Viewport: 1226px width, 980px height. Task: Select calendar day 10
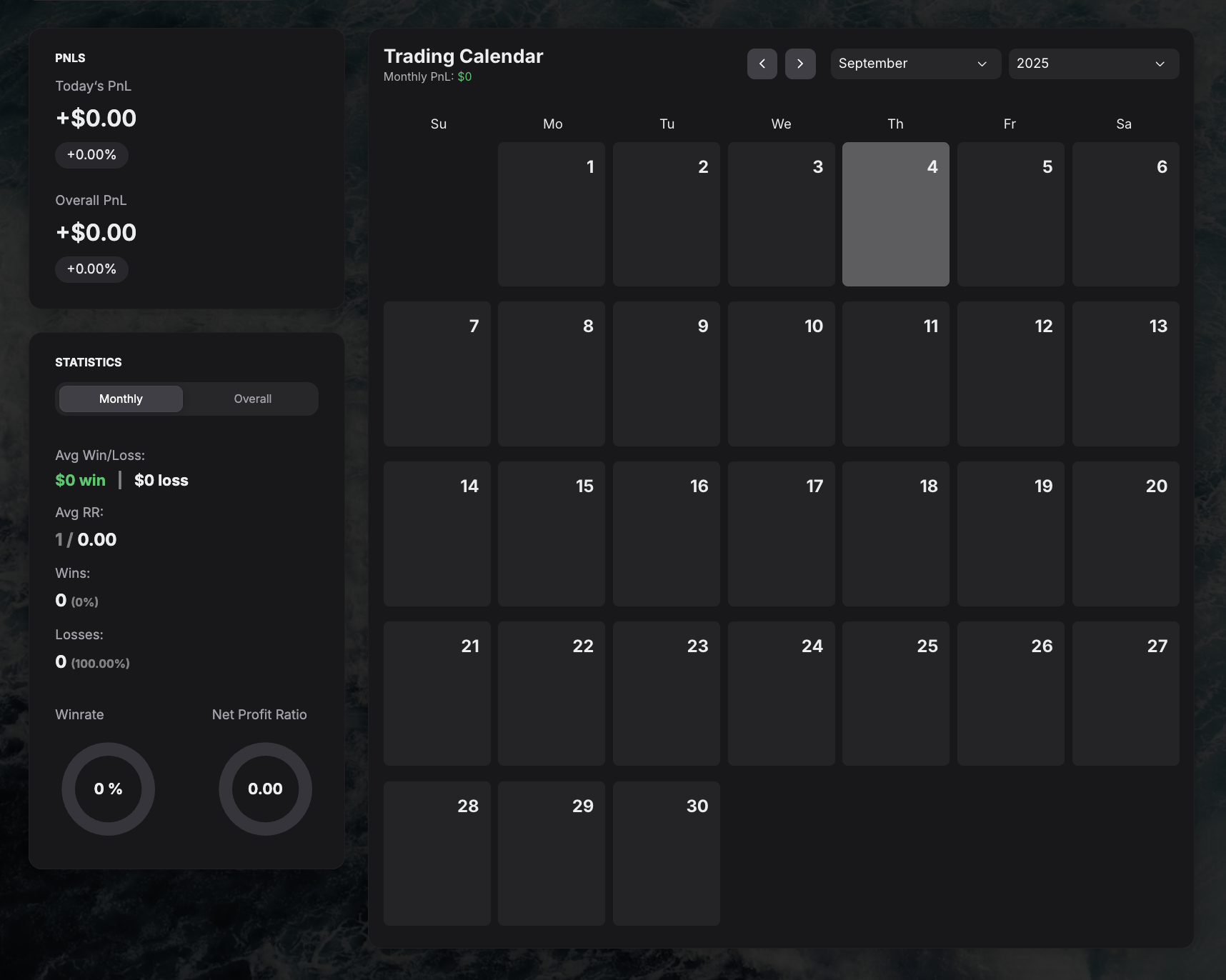781,374
